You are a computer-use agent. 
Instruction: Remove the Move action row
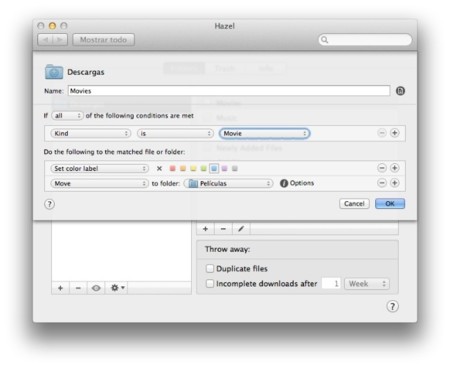coord(382,183)
